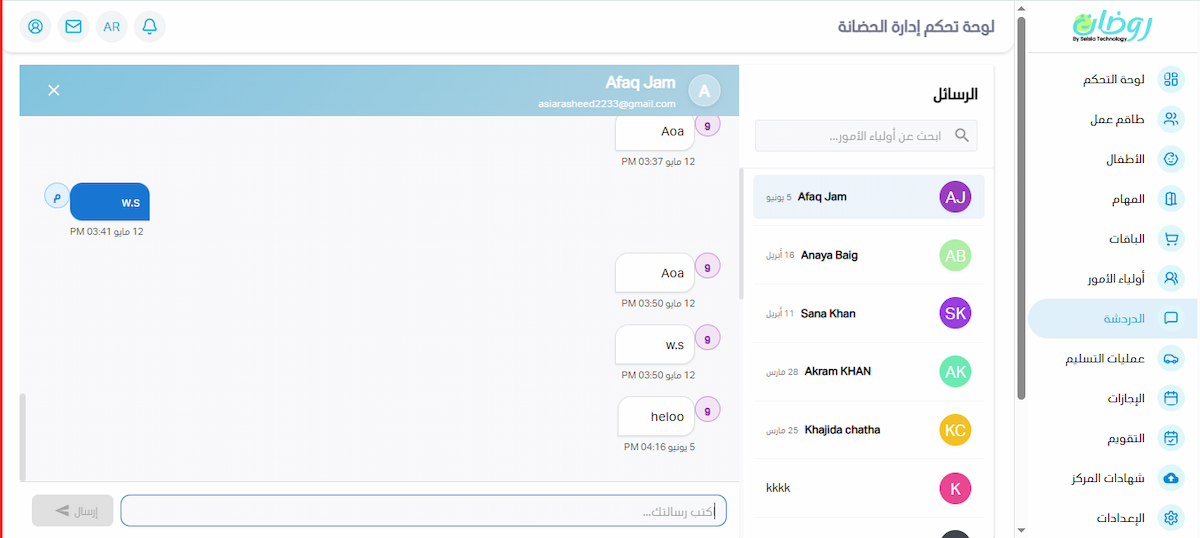This screenshot has width=1200, height=538.
Task: Click the Delivery operations car icon
Action: click(x=1170, y=358)
